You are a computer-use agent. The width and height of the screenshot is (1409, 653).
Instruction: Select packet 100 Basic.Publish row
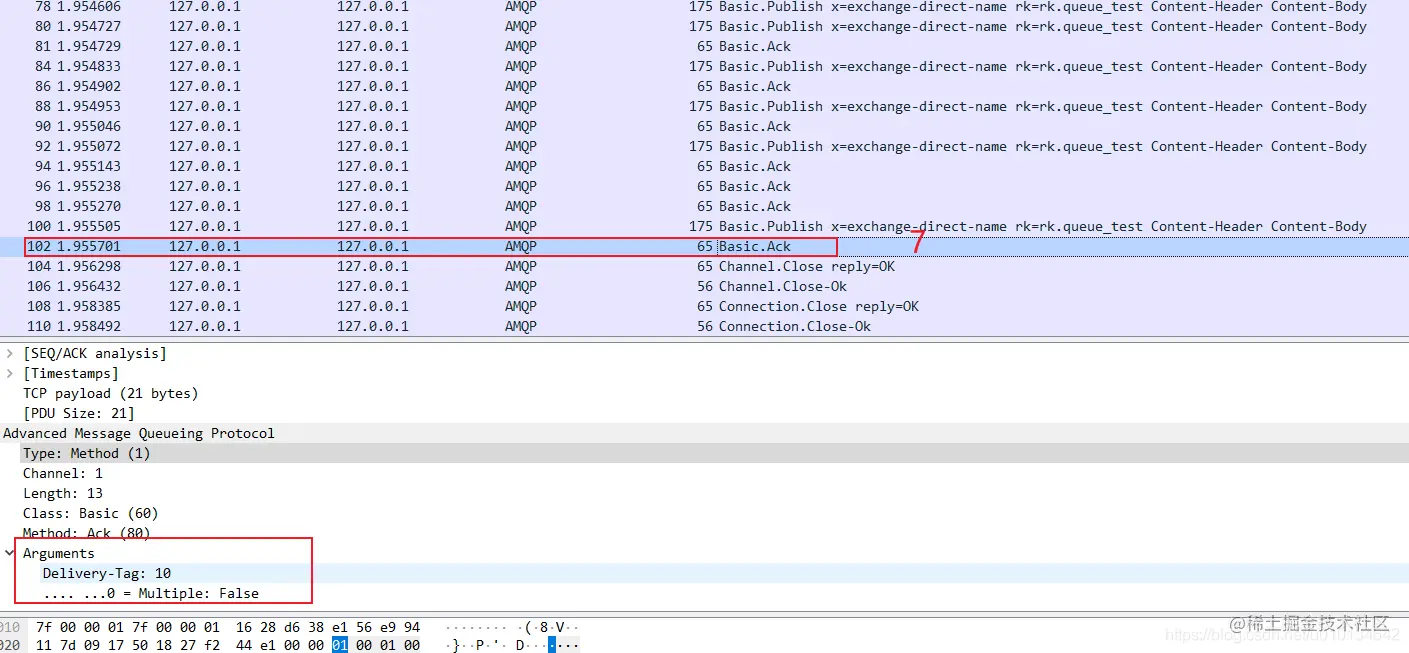(704, 226)
